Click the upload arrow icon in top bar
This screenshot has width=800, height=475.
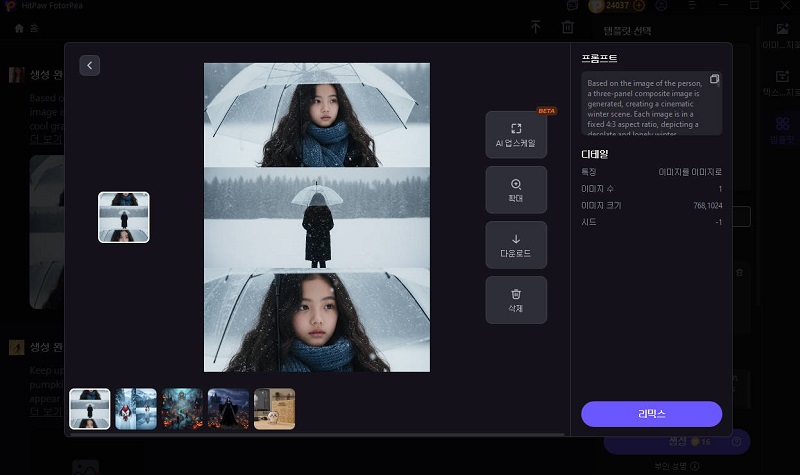[x=535, y=27]
